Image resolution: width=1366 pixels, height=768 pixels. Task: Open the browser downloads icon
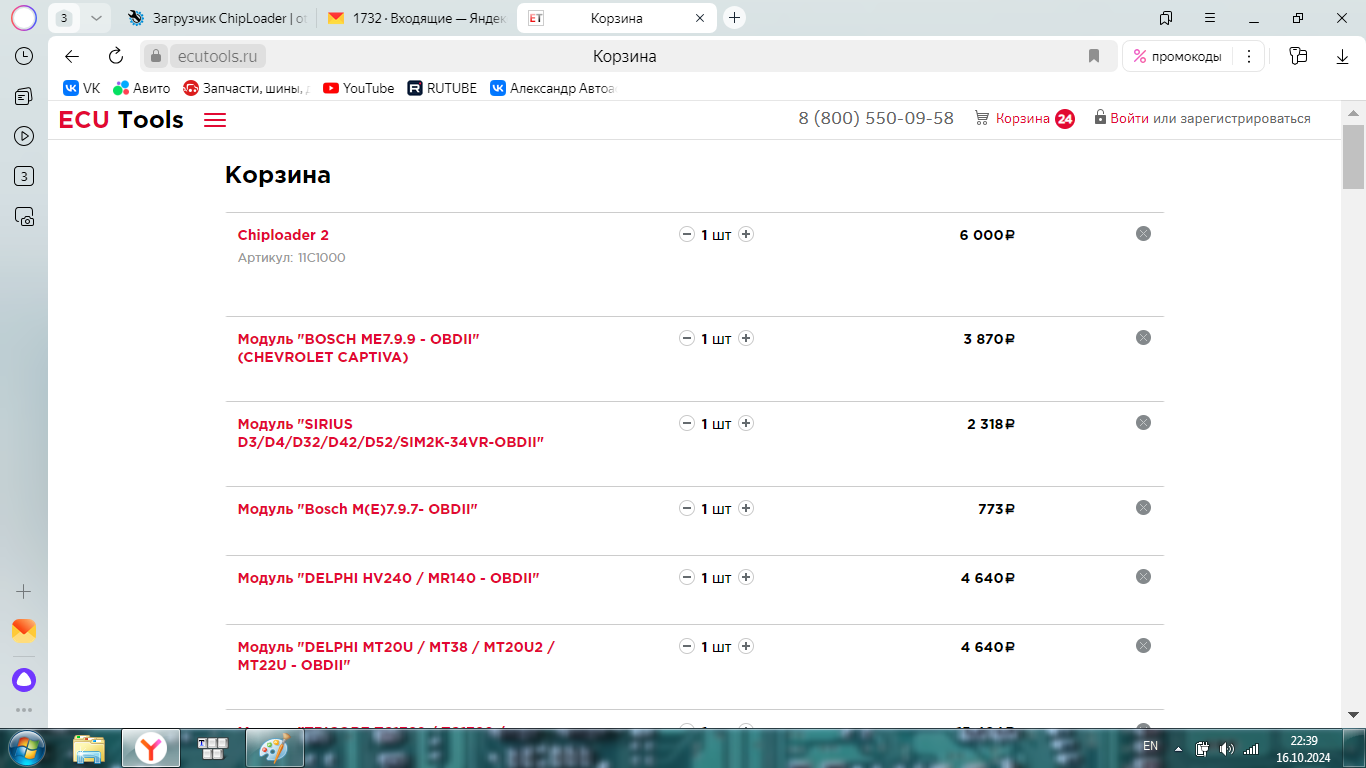click(1342, 56)
